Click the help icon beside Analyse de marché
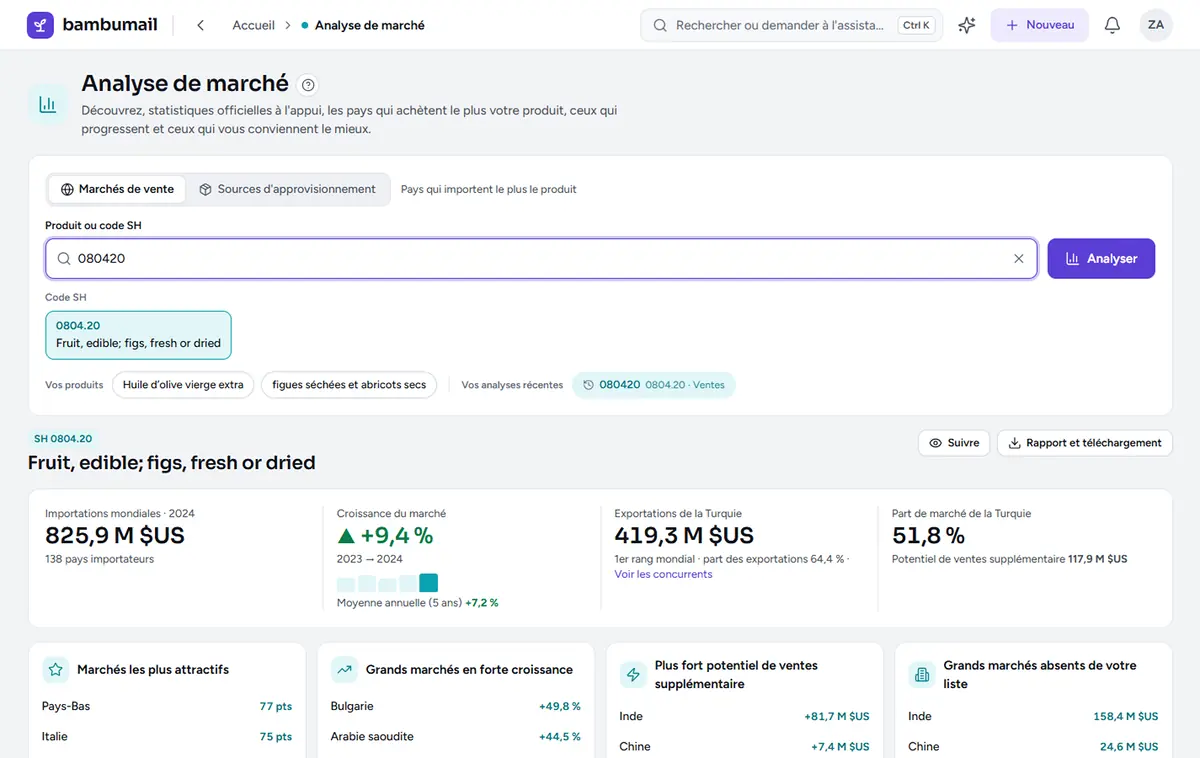 click(x=308, y=85)
